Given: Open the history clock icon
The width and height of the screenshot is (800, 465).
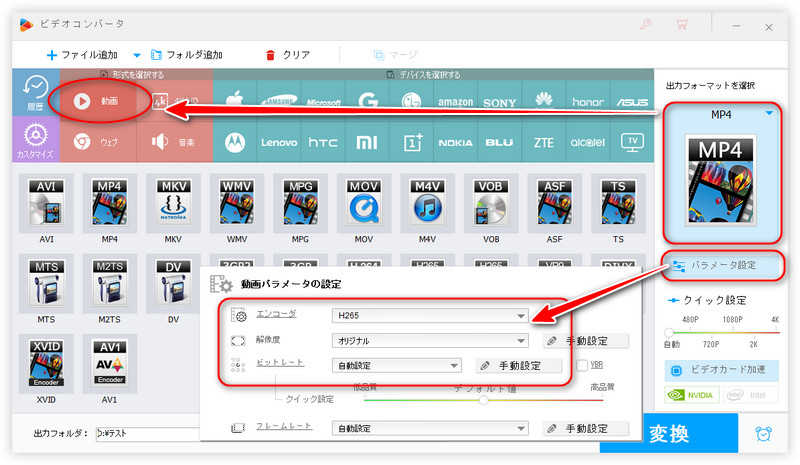Looking at the screenshot, I should [36, 93].
